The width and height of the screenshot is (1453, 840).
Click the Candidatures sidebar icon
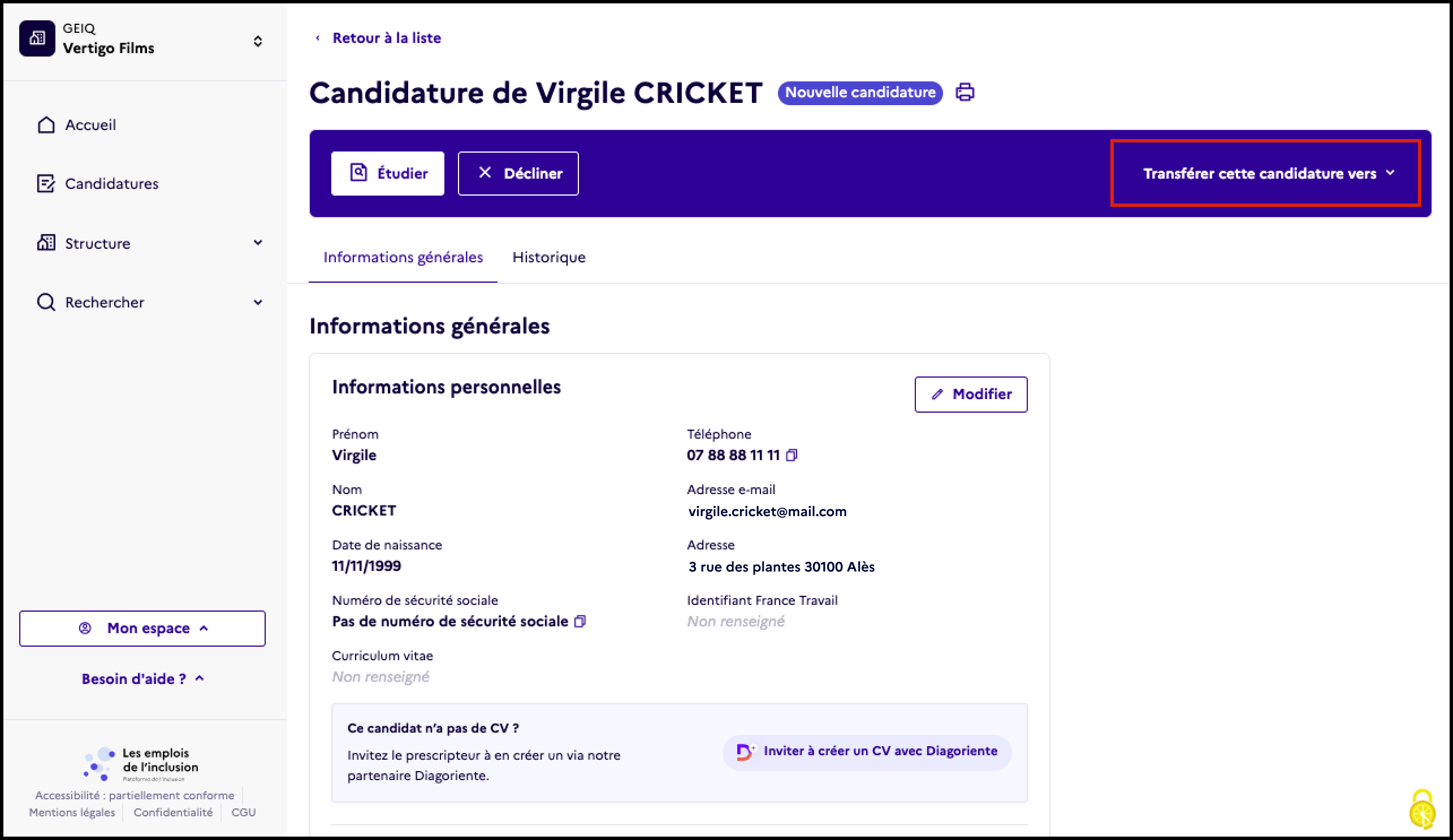click(x=46, y=183)
